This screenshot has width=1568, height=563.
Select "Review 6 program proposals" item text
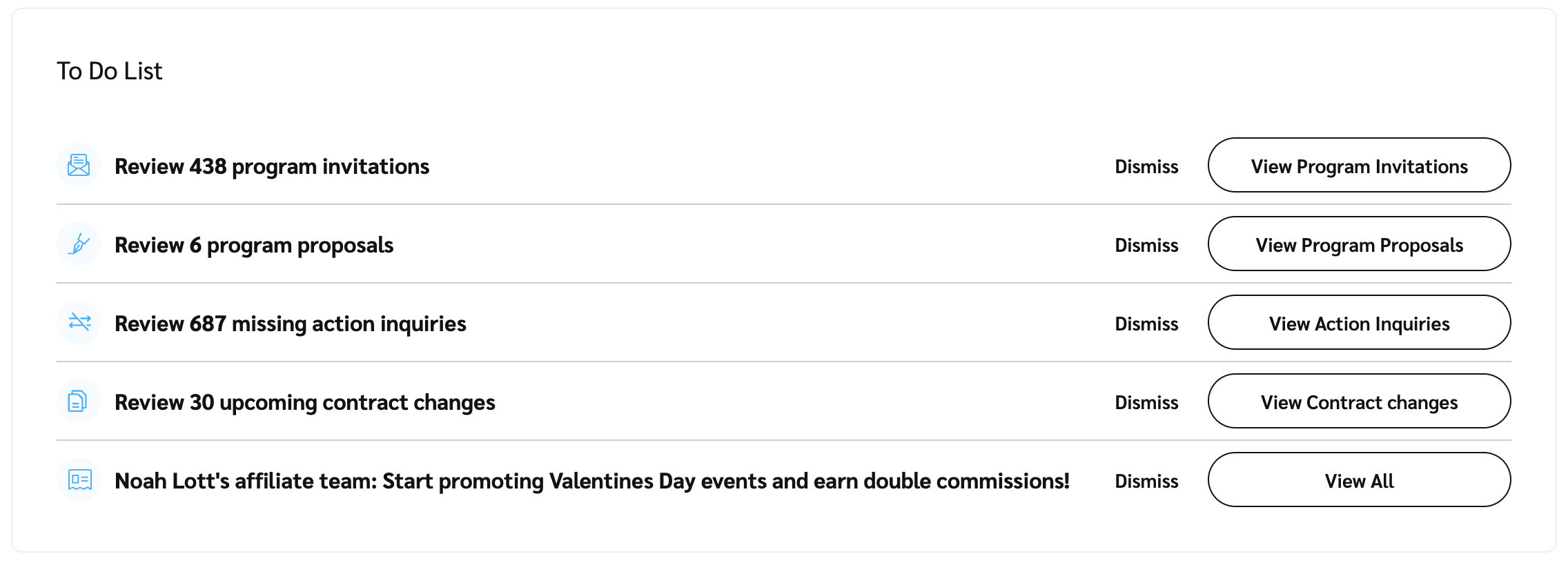pos(254,246)
